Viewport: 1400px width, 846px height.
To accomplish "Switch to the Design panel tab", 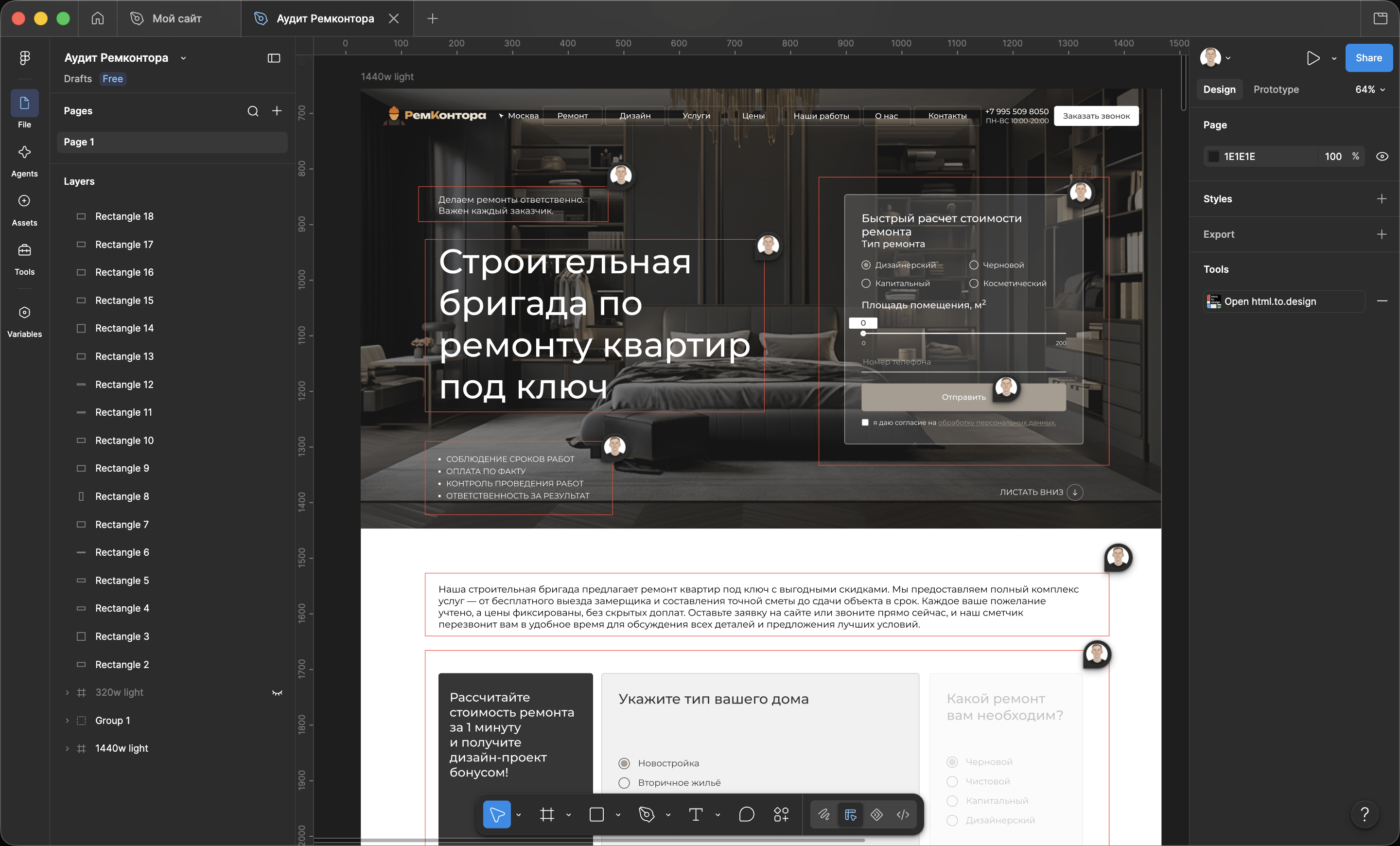I will 1219,89.
